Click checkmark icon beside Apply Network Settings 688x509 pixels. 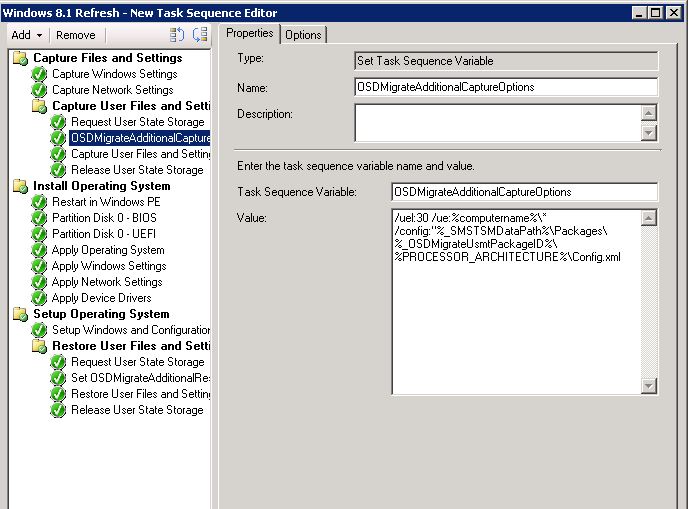pos(39,282)
